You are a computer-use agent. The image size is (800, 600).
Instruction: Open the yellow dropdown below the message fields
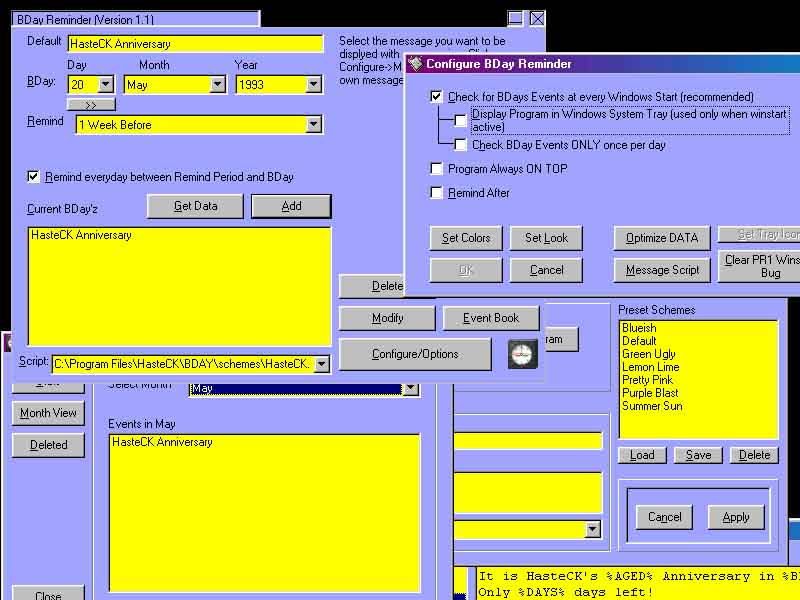tap(592, 529)
